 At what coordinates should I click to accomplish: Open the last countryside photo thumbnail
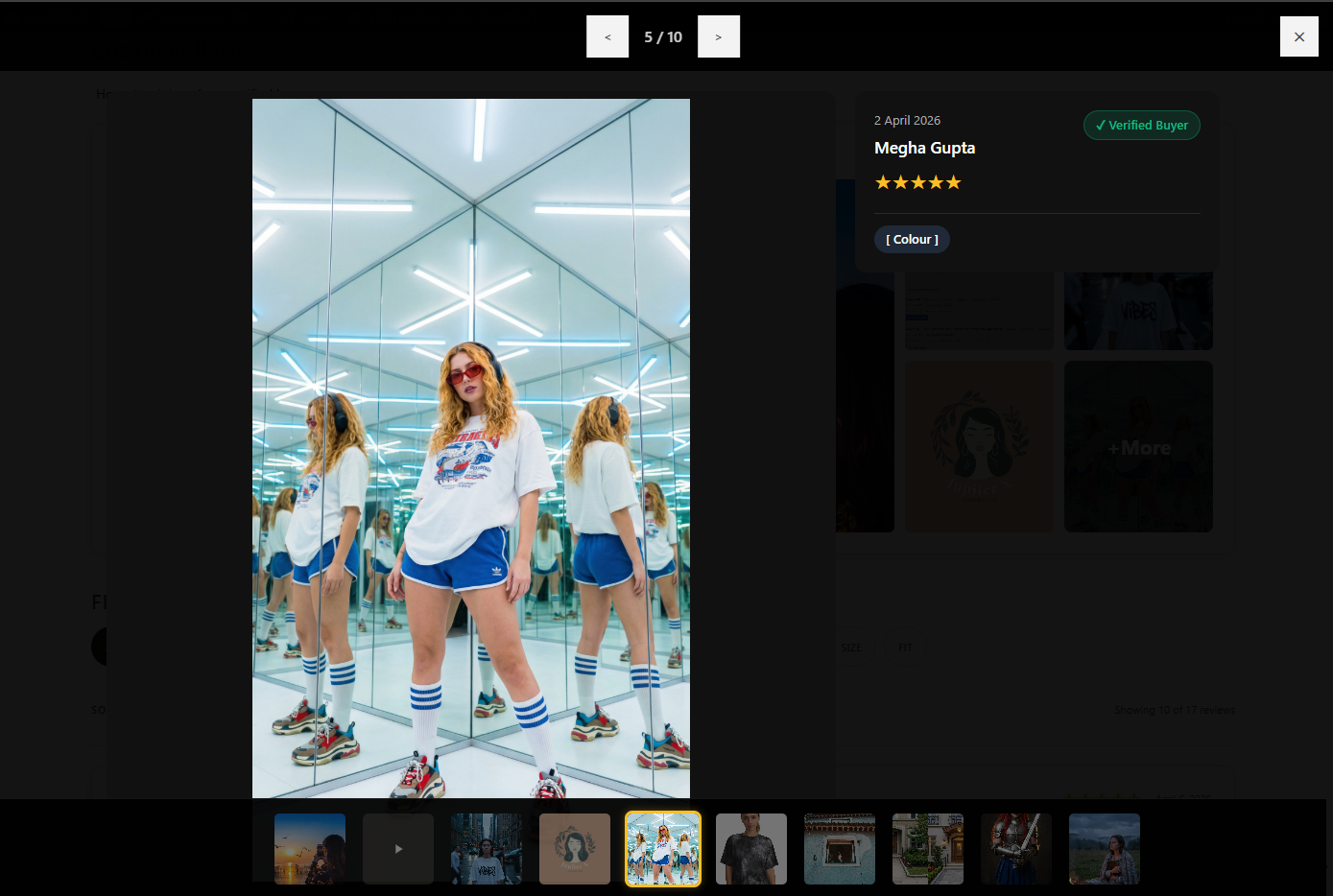(1104, 848)
